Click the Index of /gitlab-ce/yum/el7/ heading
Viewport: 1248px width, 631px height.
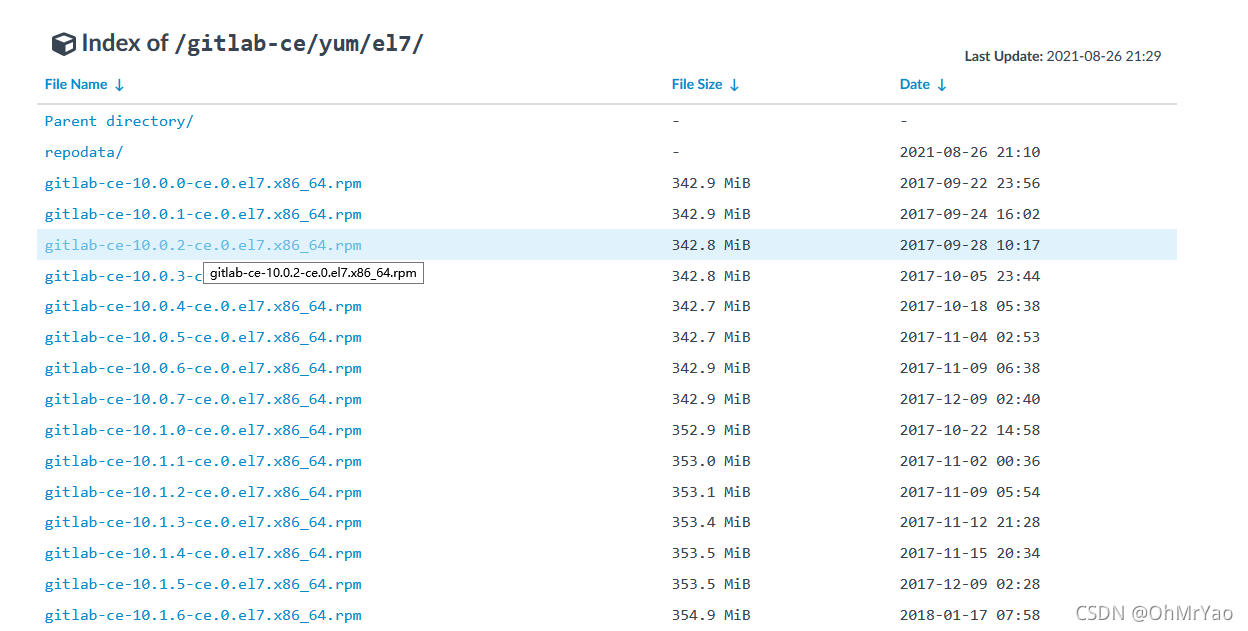point(252,44)
